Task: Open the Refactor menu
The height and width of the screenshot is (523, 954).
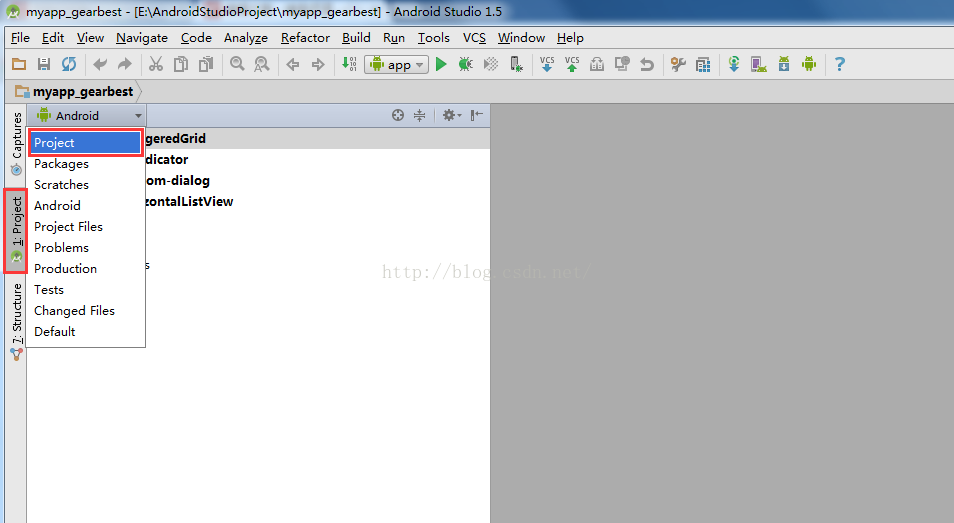Action: coord(305,38)
